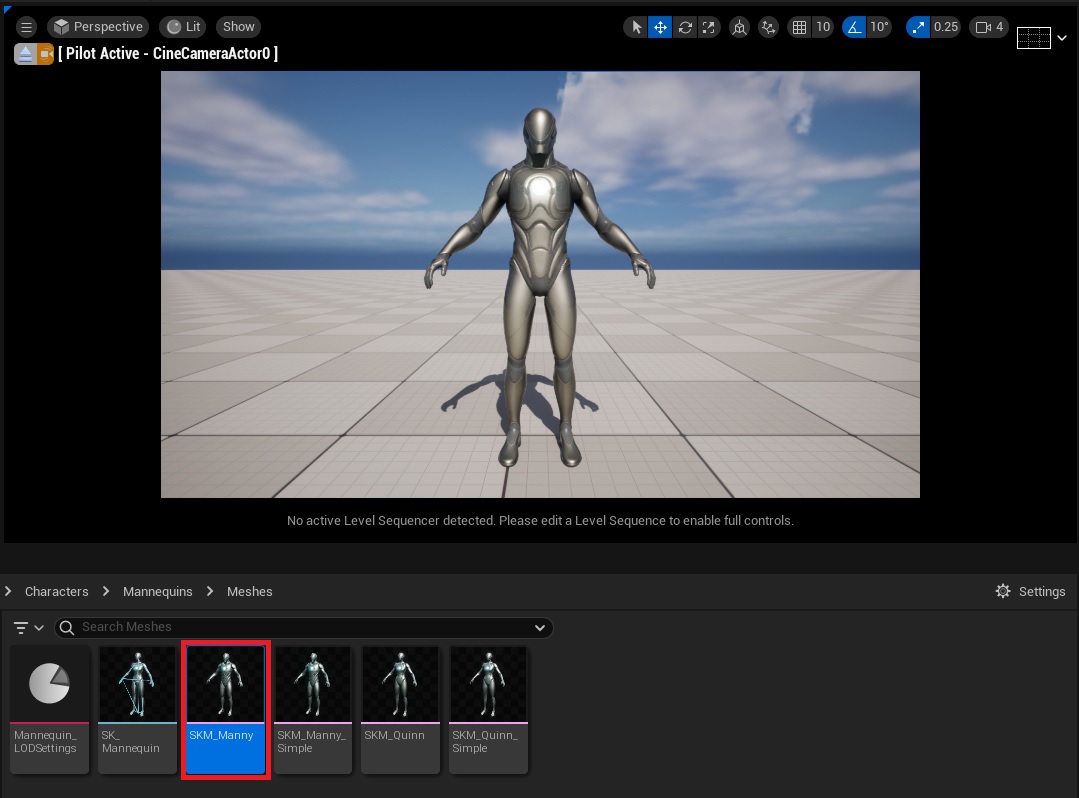
Task: Select the Move transform tool
Action: 660,27
